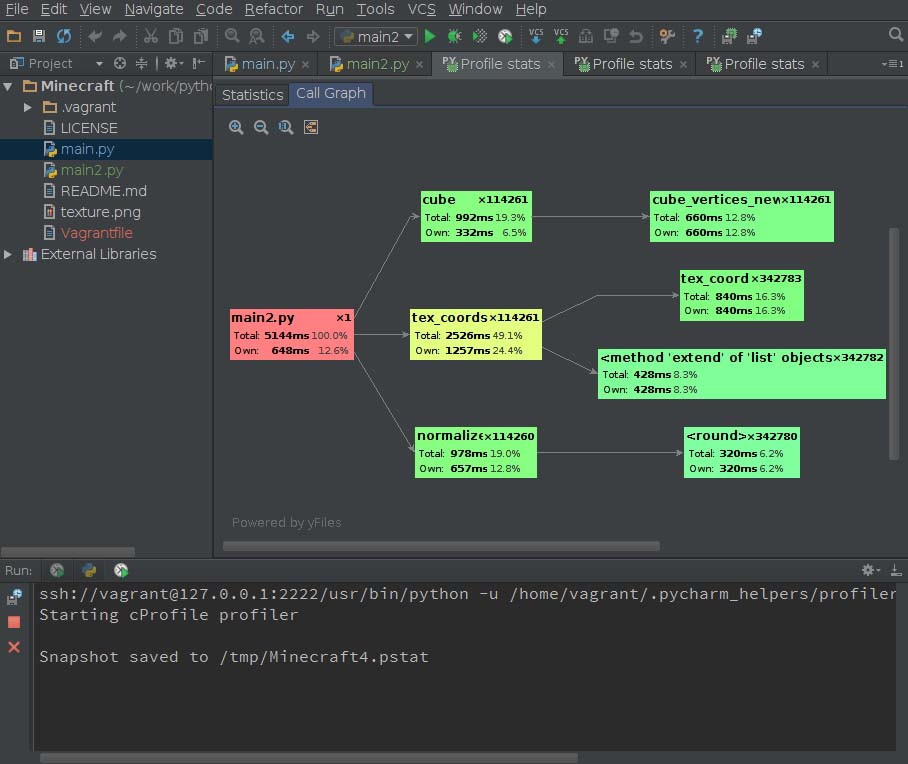Click the tex_coords node in graph
The width and height of the screenshot is (908, 764).
point(476,334)
